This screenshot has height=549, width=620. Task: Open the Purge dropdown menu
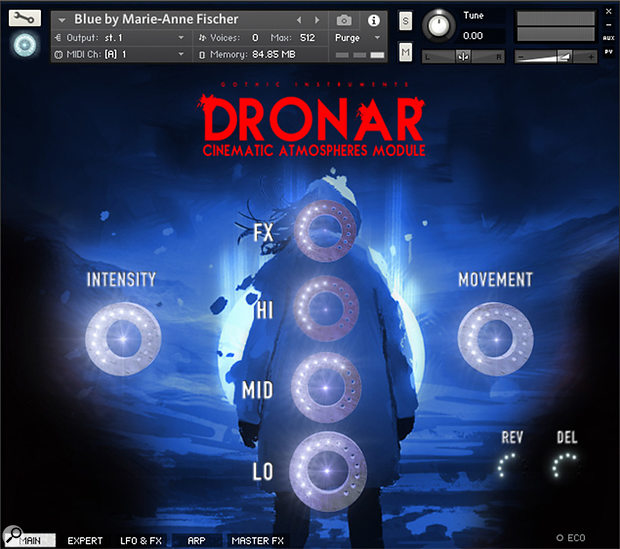(357, 38)
